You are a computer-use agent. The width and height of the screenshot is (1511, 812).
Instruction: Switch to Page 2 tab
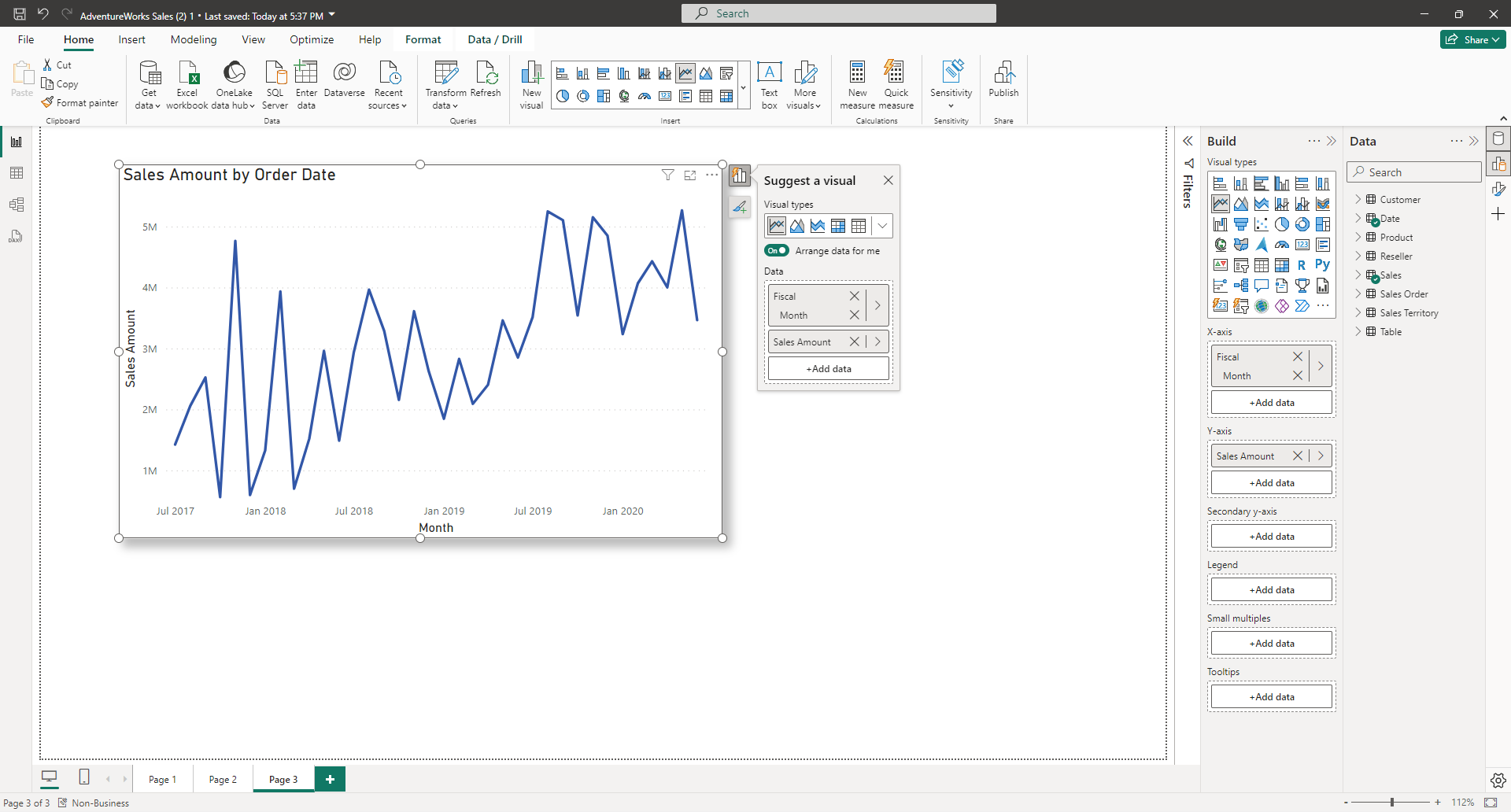click(223, 780)
